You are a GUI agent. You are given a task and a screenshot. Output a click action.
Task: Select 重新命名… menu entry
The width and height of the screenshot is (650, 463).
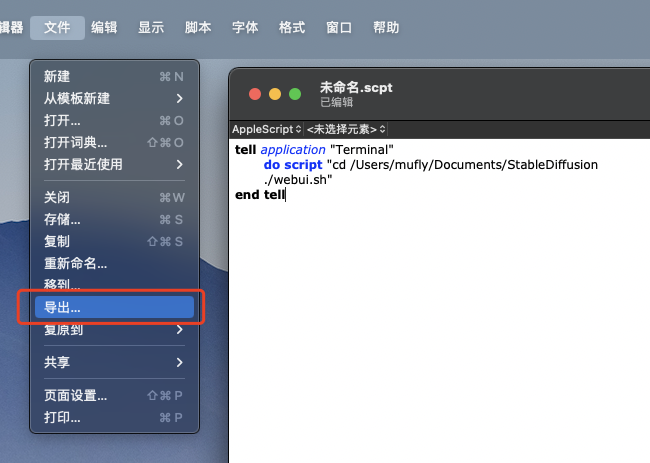[x=114, y=263]
